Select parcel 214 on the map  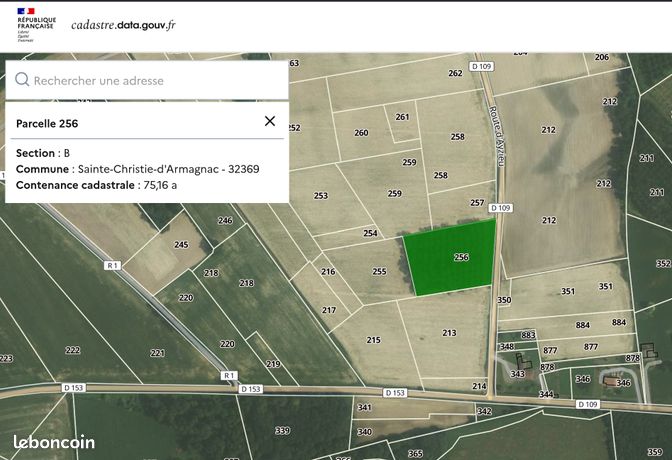click(479, 386)
